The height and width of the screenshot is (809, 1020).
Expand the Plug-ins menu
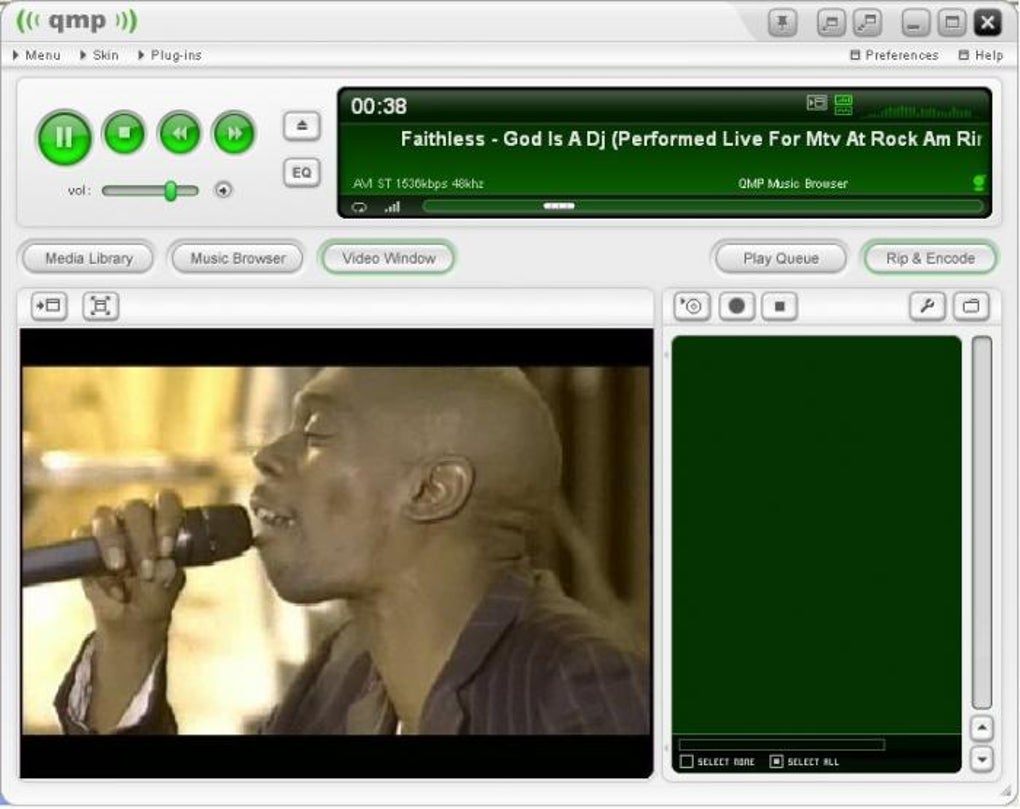[x=170, y=55]
